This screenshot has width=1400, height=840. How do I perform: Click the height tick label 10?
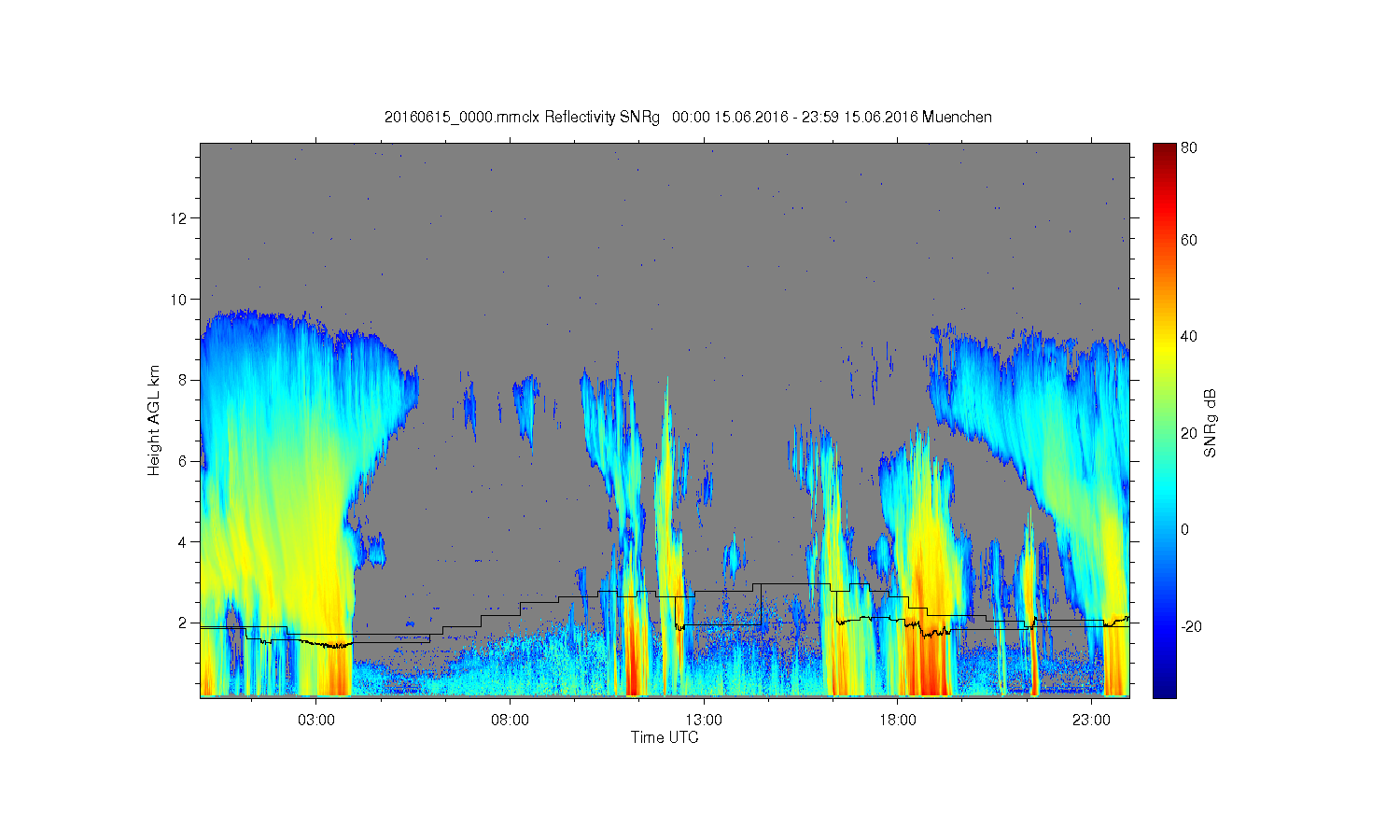[180, 300]
